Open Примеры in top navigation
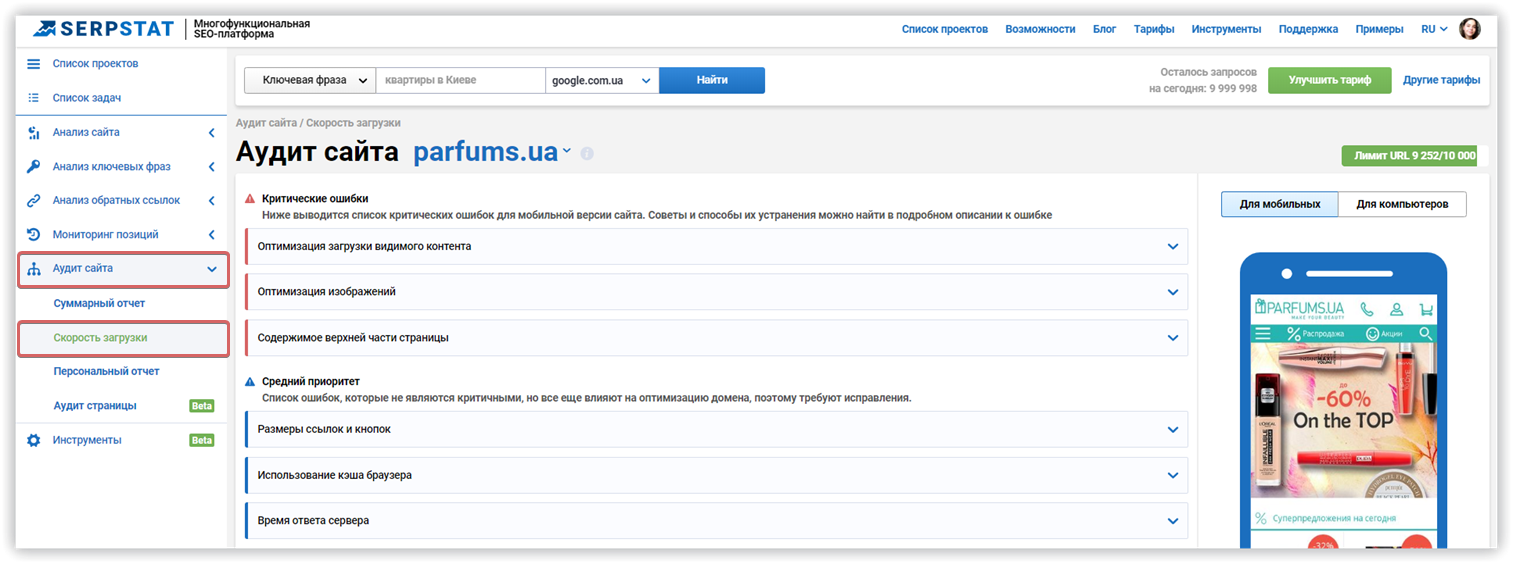This screenshot has width=1513, height=564. click(x=1379, y=29)
